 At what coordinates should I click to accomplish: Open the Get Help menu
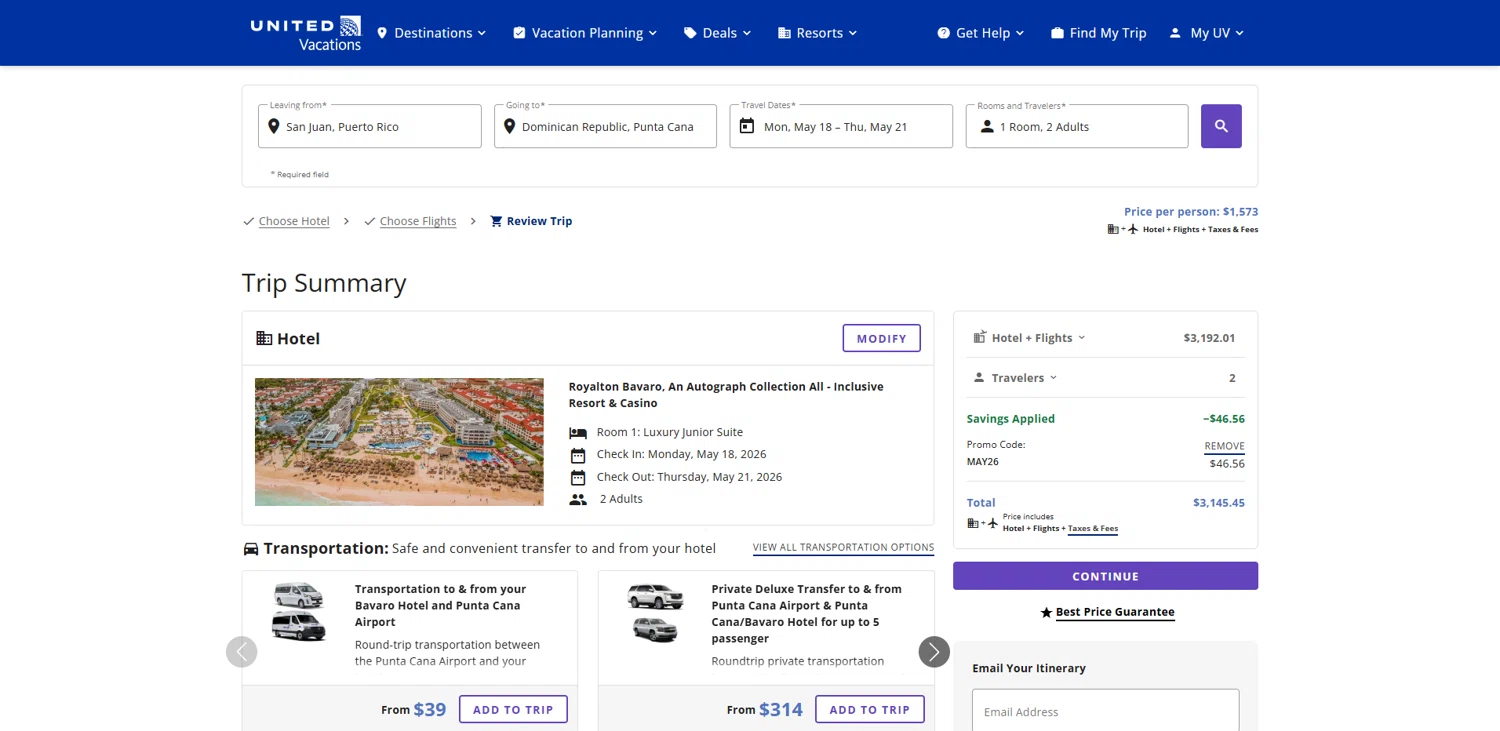coord(981,33)
